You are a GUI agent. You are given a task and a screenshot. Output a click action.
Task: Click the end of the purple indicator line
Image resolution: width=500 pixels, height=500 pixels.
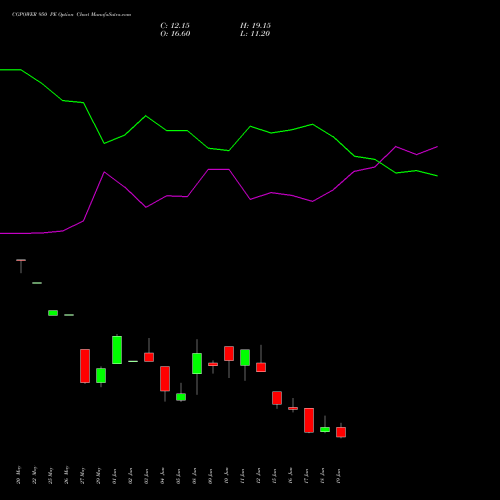pyautogui.click(x=437, y=146)
